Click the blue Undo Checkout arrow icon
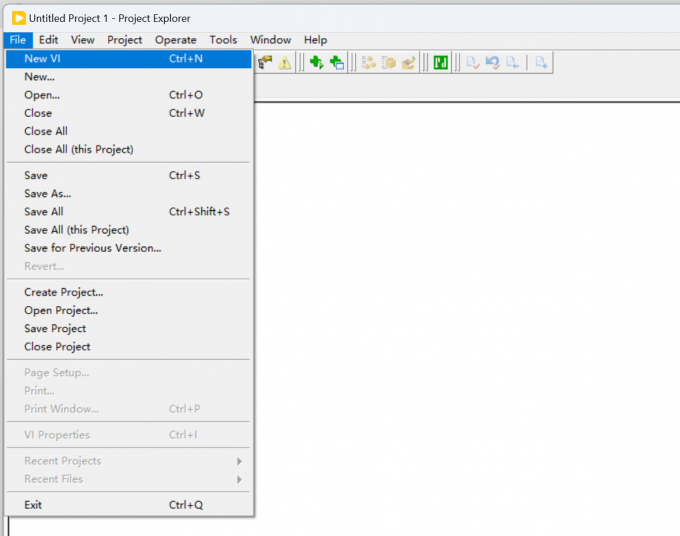This screenshot has width=680, height=536. tap(492, 62)
